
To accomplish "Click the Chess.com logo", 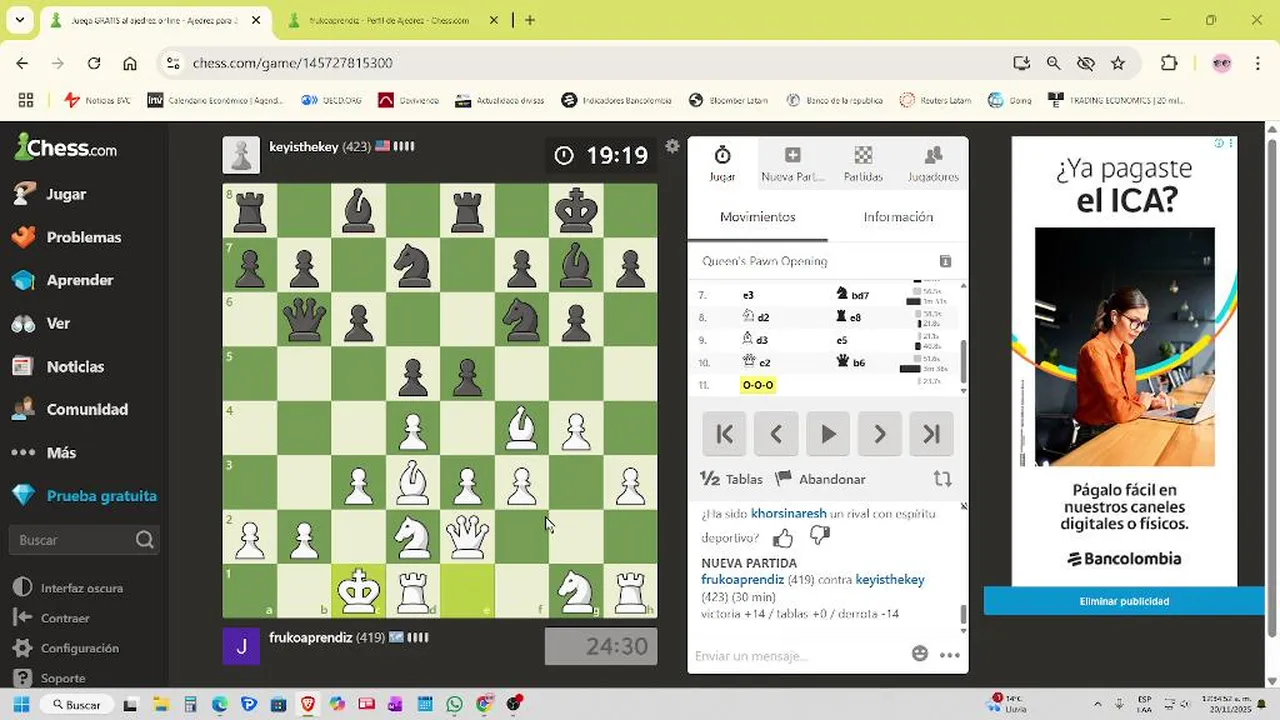I will coord(66,148).
